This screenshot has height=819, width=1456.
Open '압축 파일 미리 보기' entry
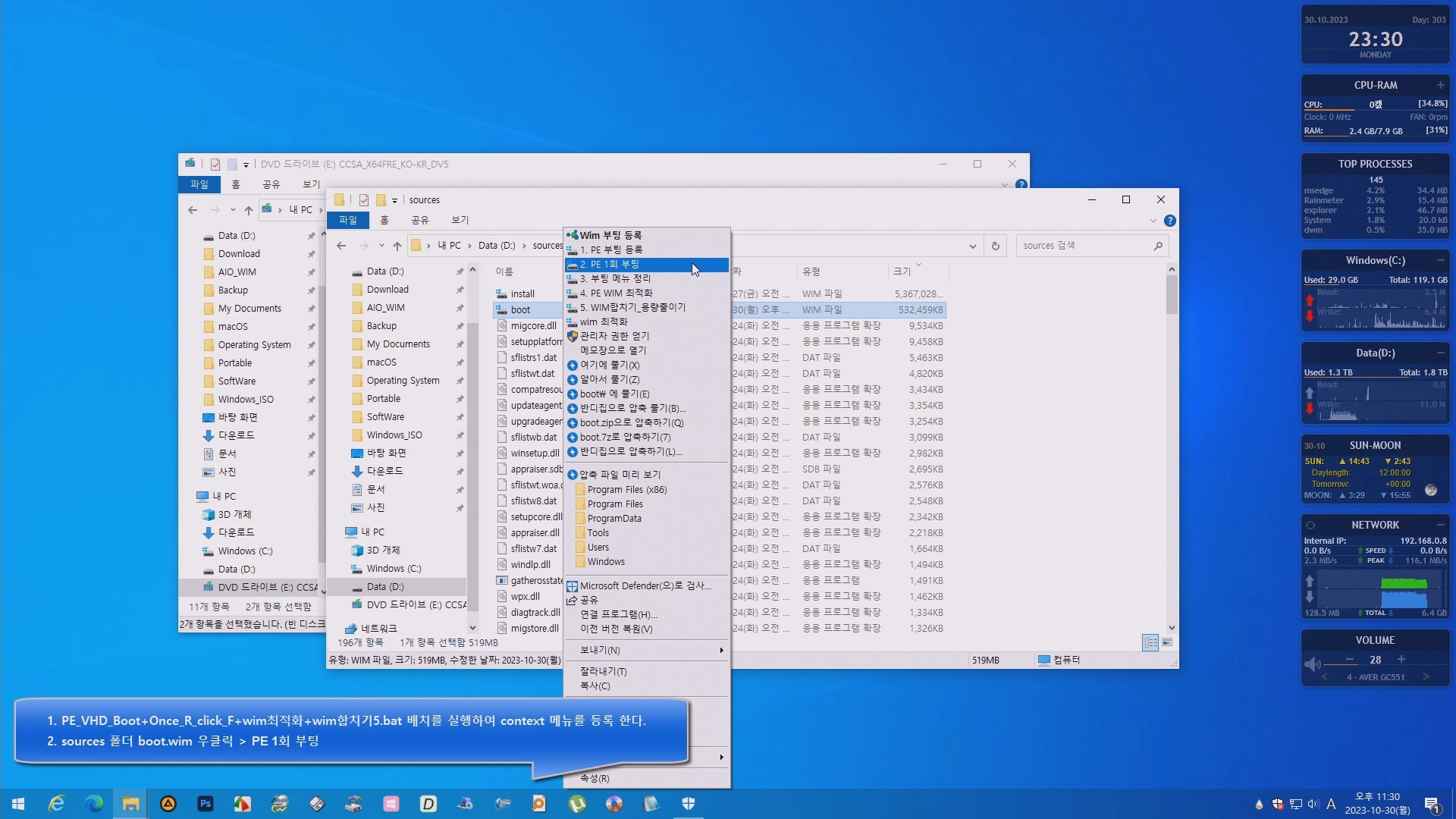pos(646,475)
